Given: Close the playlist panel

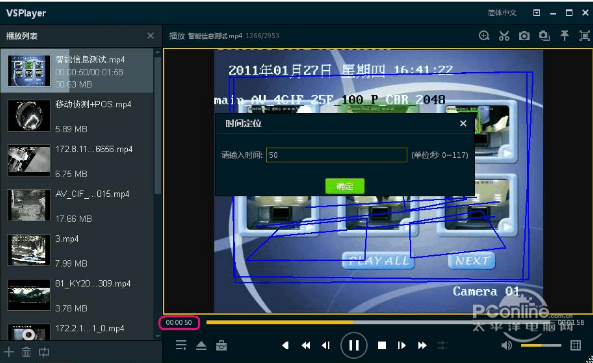Looking at the screenshot, I should point(151,36).
